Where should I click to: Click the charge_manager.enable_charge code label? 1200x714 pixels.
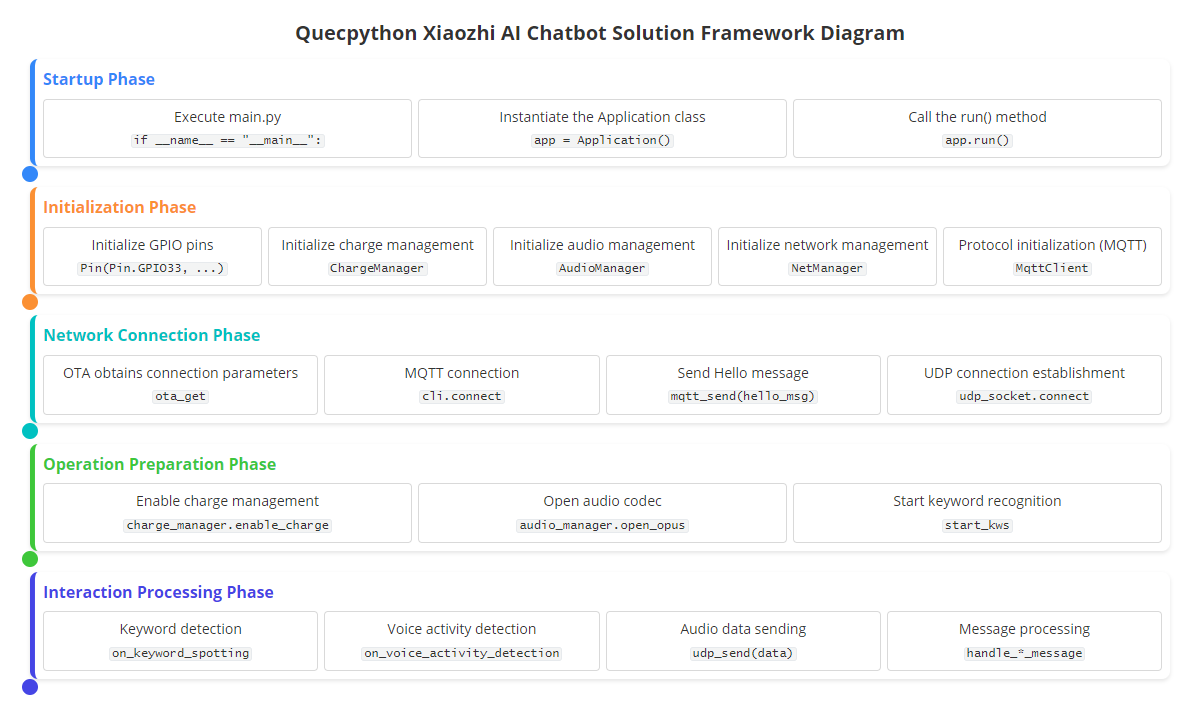click(x=228, y=525)
